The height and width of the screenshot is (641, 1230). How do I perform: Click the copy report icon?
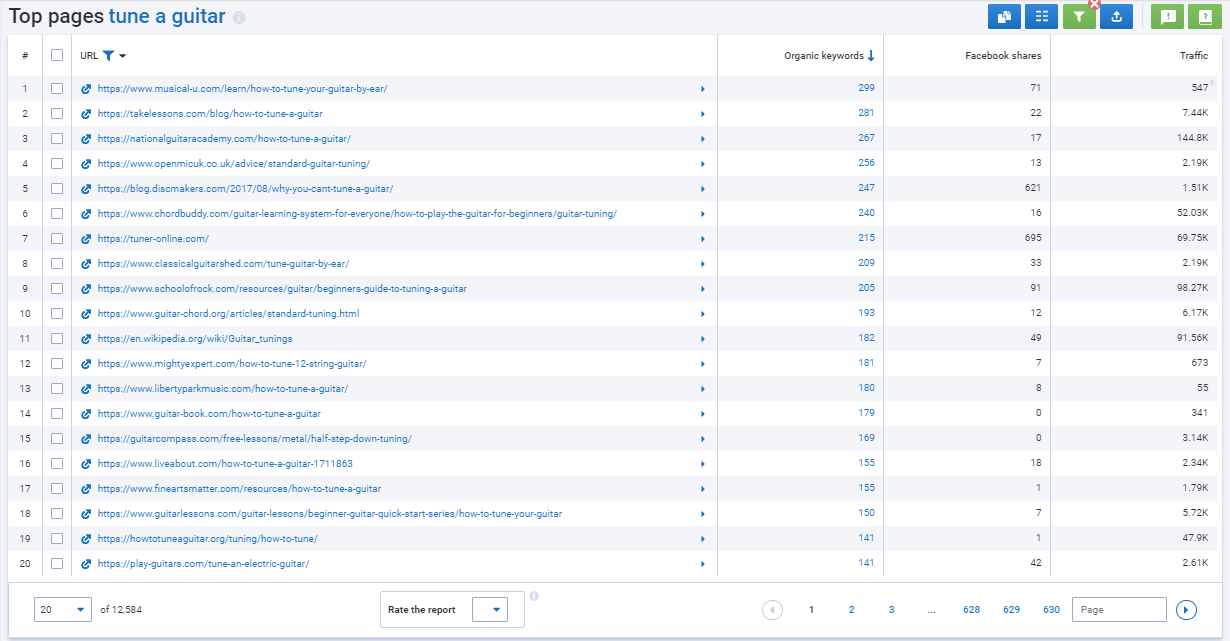[1004, 16]
